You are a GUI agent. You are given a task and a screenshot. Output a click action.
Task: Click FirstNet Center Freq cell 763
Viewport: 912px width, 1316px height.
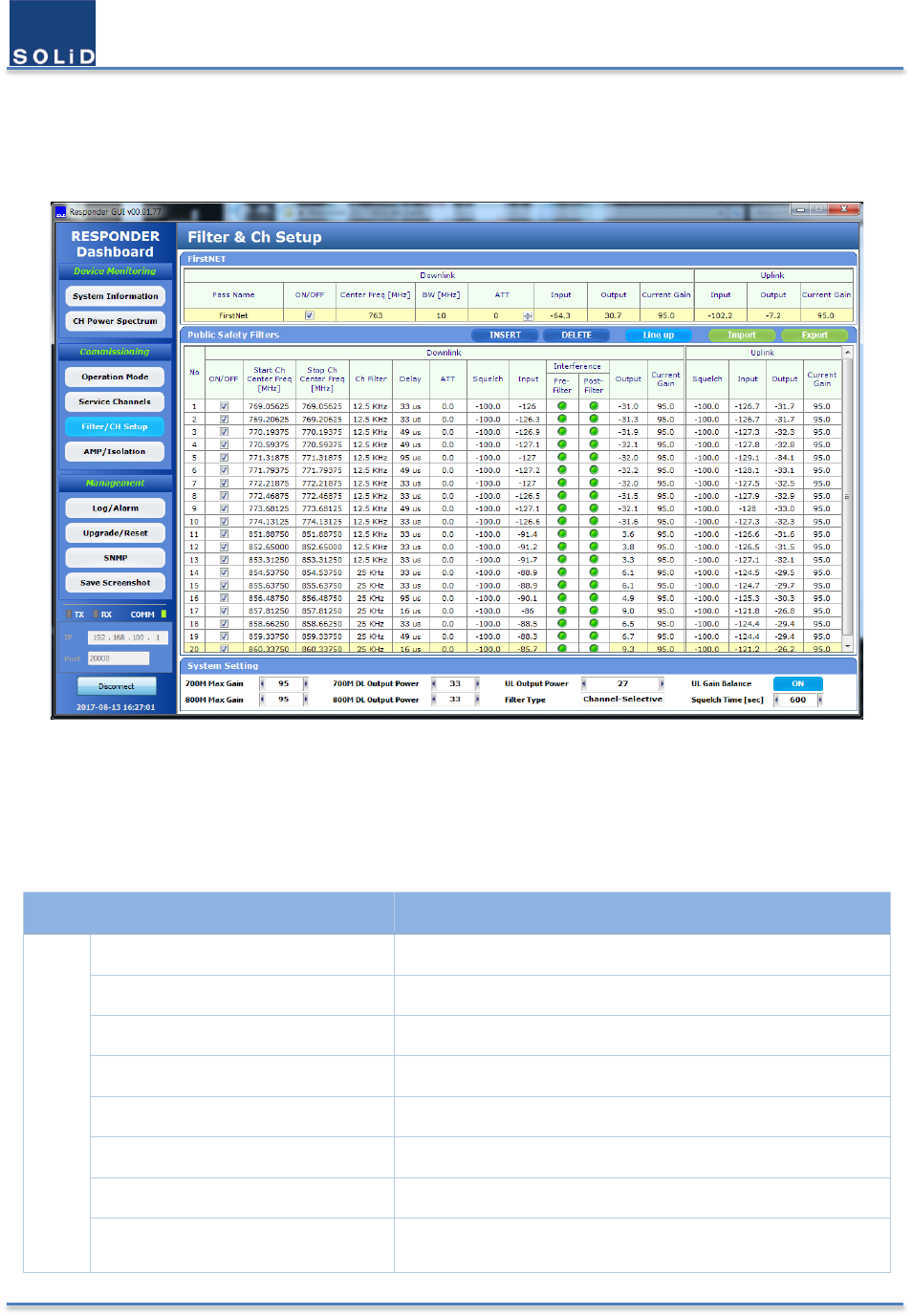point(376,315)
